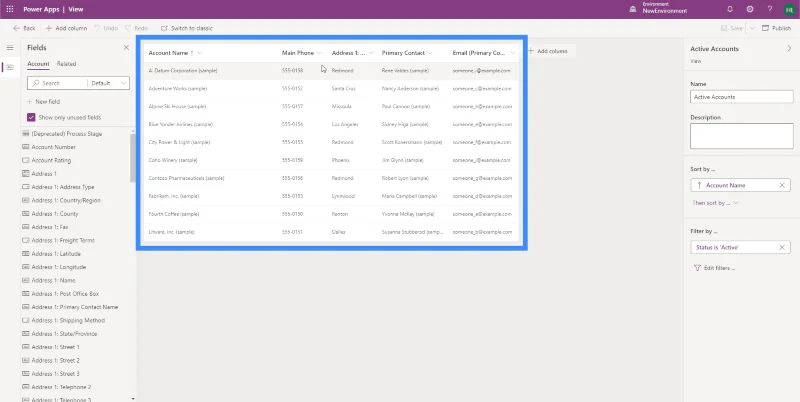Toggle Show only unused fields checkbox

[x=31, y=117]
